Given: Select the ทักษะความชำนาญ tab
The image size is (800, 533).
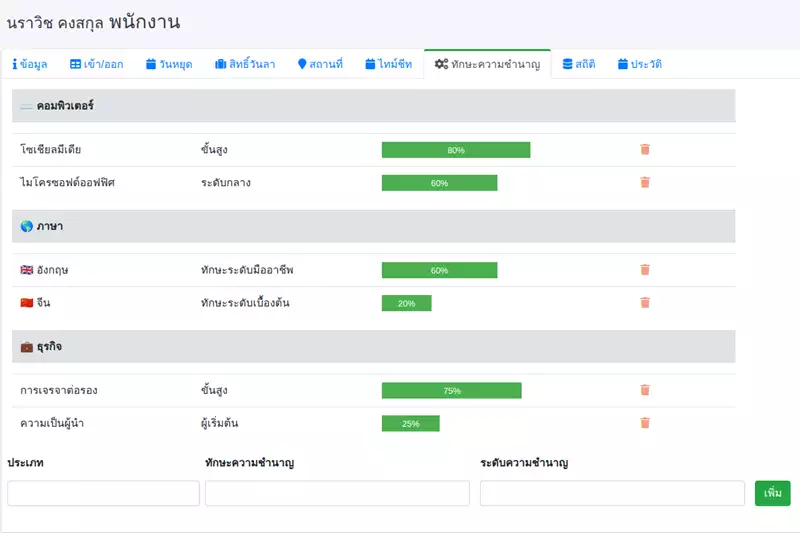Looking at the screenshot, I should click(x=487, y=64).
